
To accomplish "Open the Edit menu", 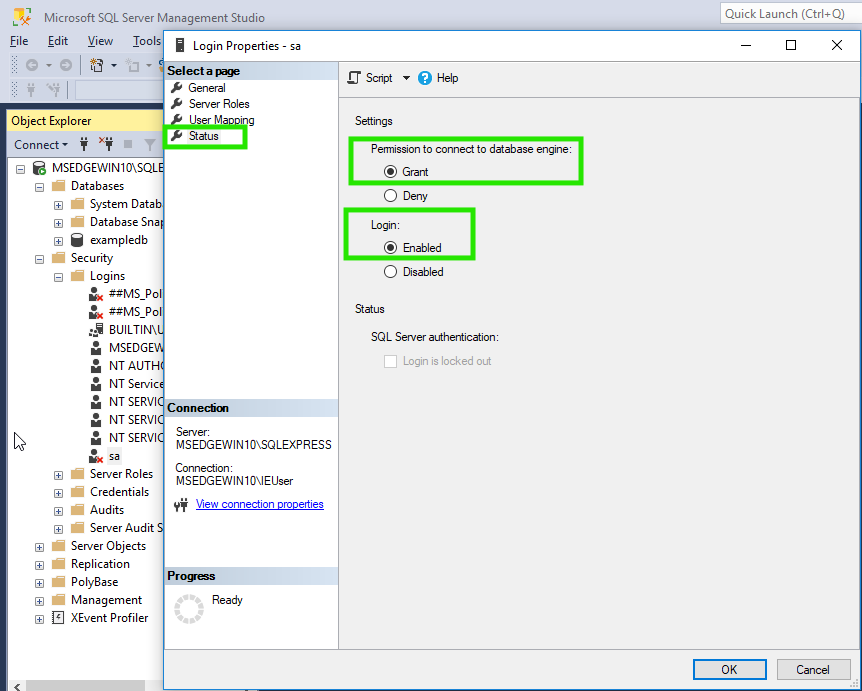I will click(57, 41).
